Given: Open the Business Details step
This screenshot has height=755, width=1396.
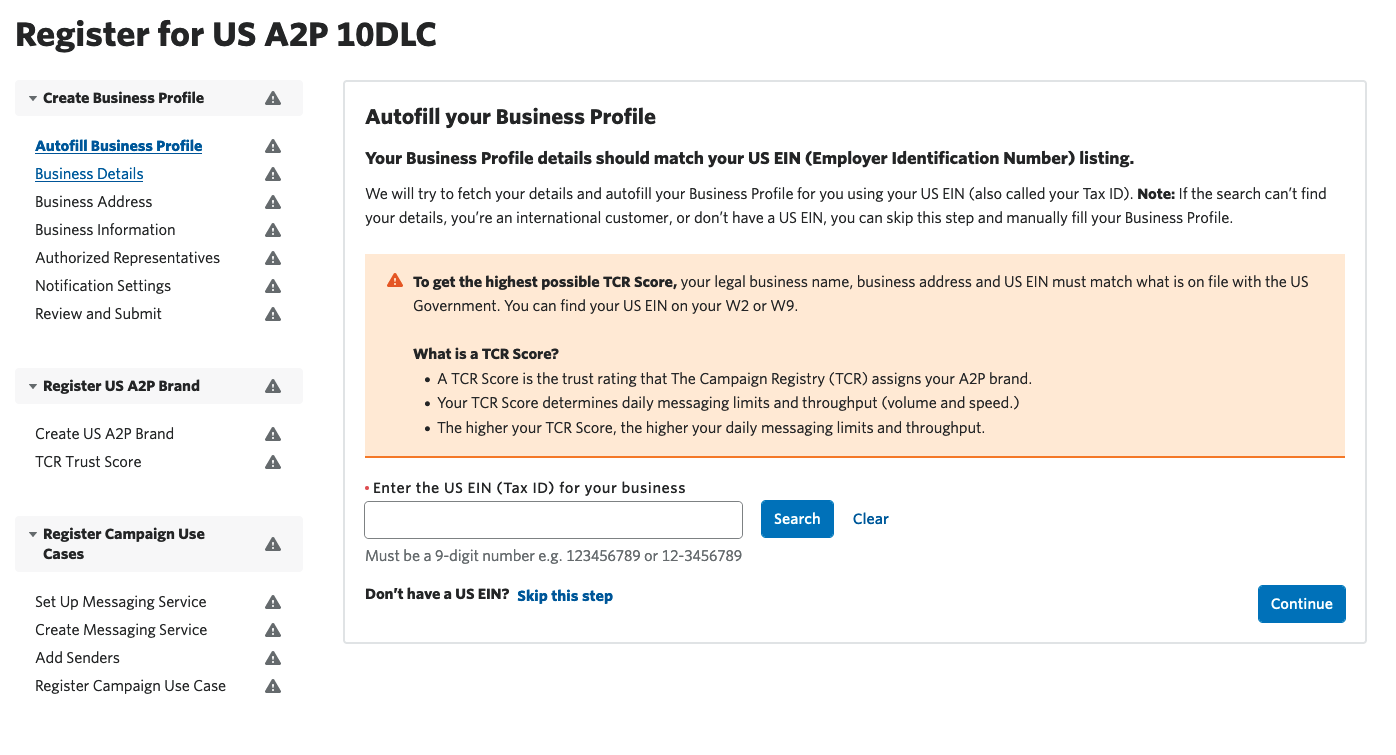Looking at the screenshot, I should (x=89, y=174).
